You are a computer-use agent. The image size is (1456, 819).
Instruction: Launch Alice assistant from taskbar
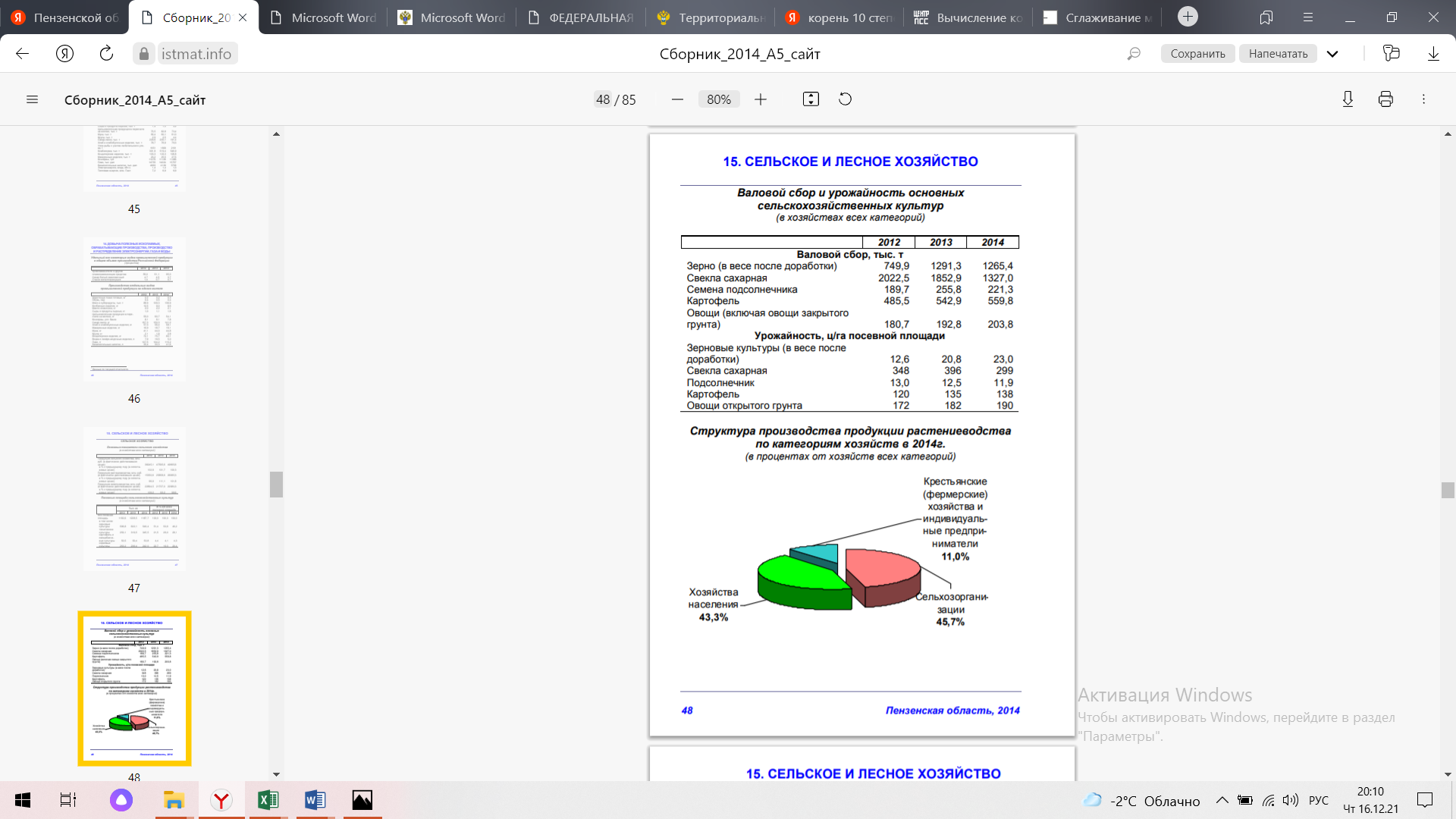pos(121,800)
